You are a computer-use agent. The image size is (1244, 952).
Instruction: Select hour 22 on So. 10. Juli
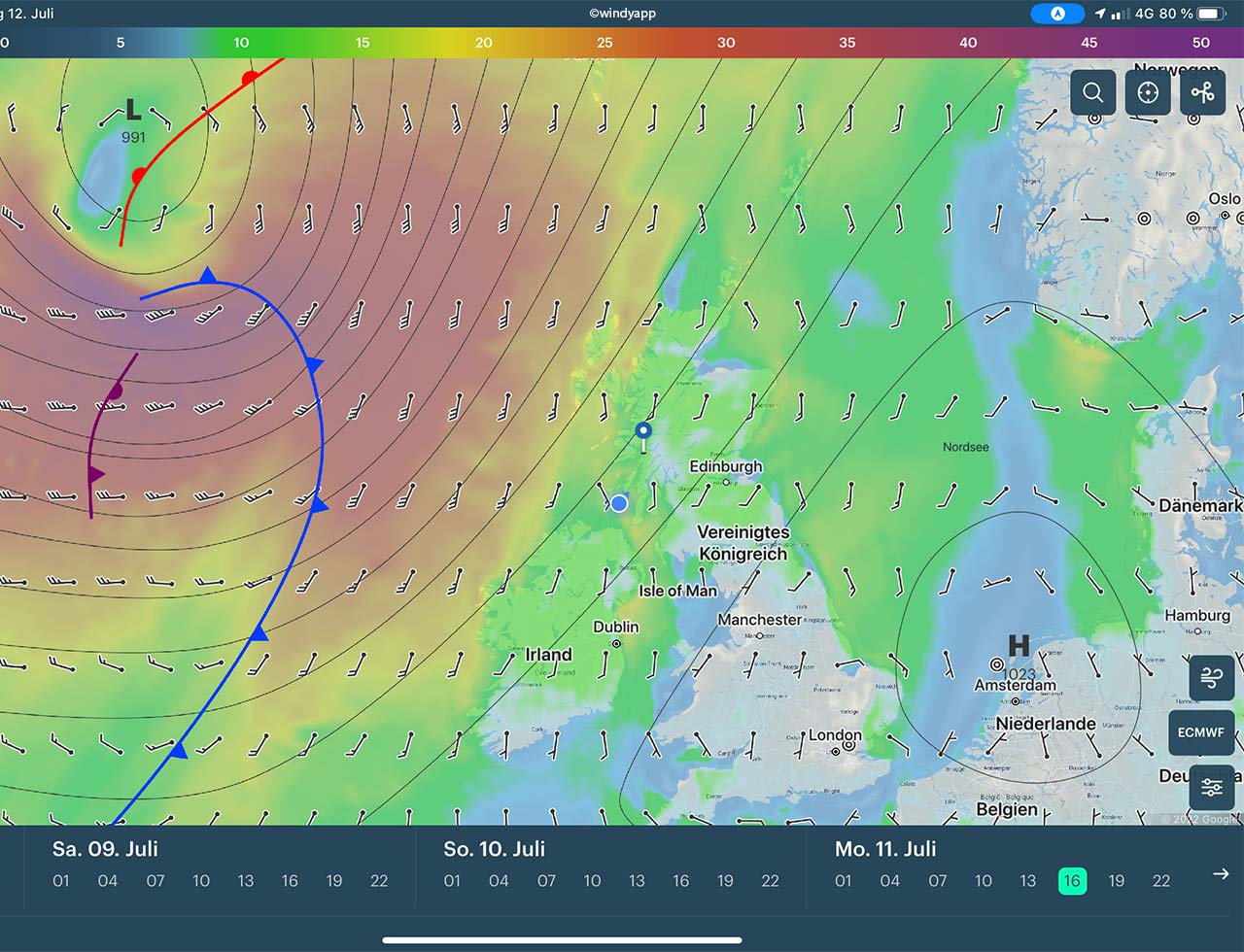point(770,881)
